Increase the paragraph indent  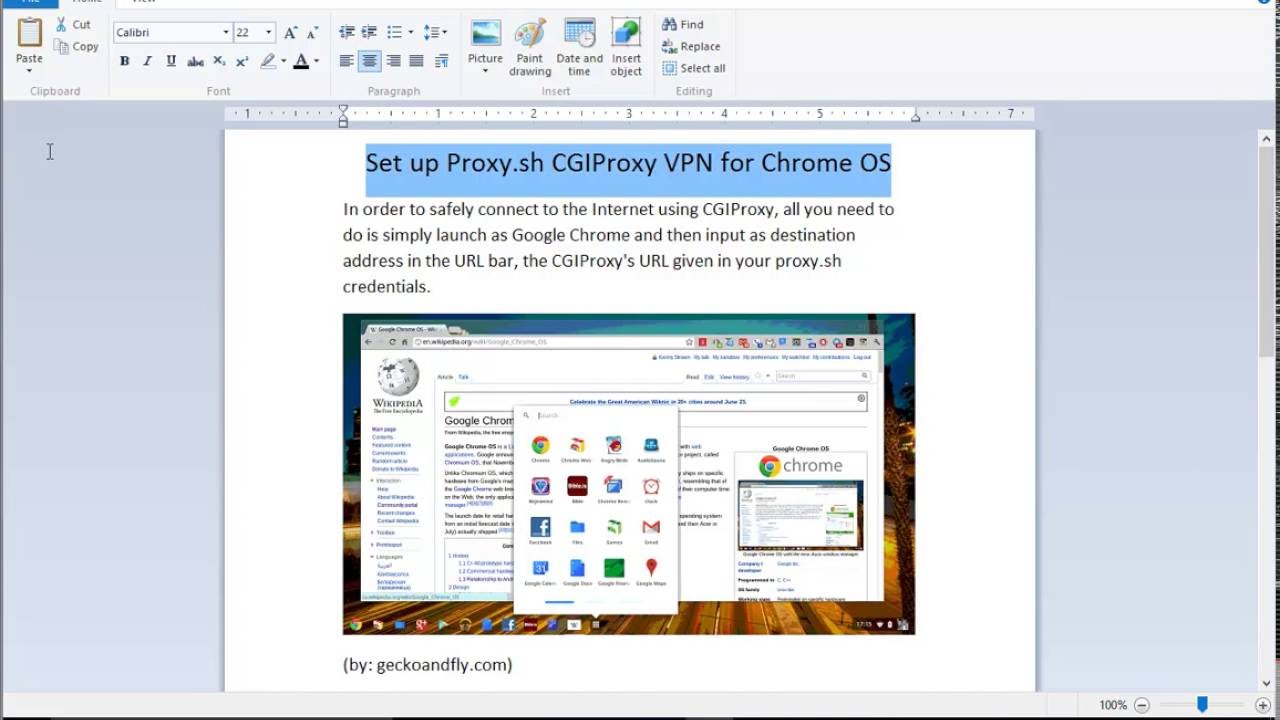[x=369, y=33]
